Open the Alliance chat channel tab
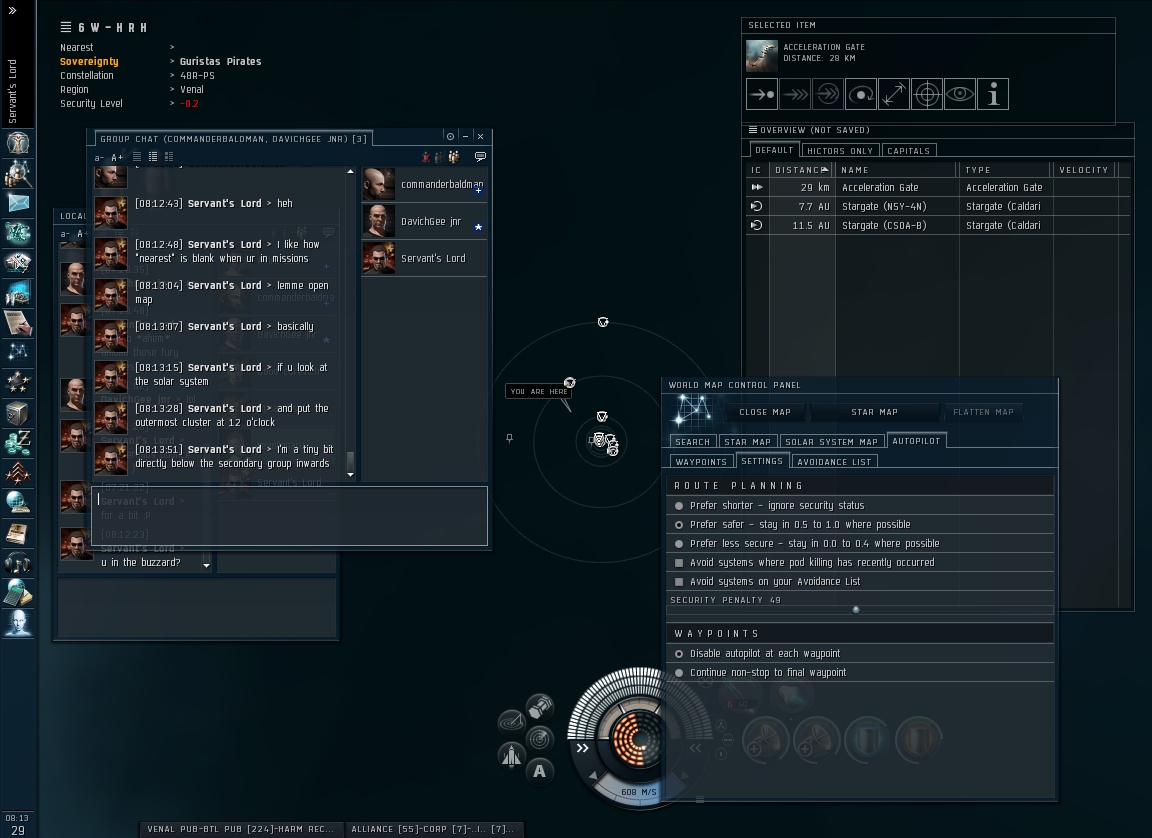The image size is (1152, 838). [x=433, y=829]
